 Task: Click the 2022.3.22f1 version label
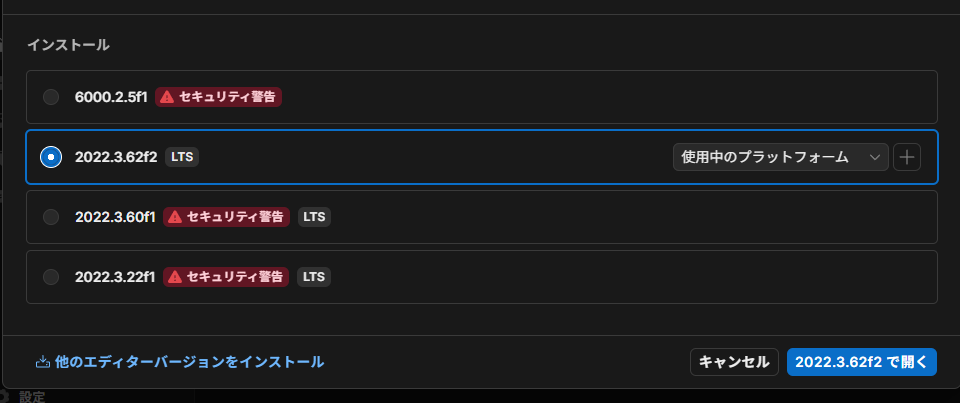click(115, 277)
